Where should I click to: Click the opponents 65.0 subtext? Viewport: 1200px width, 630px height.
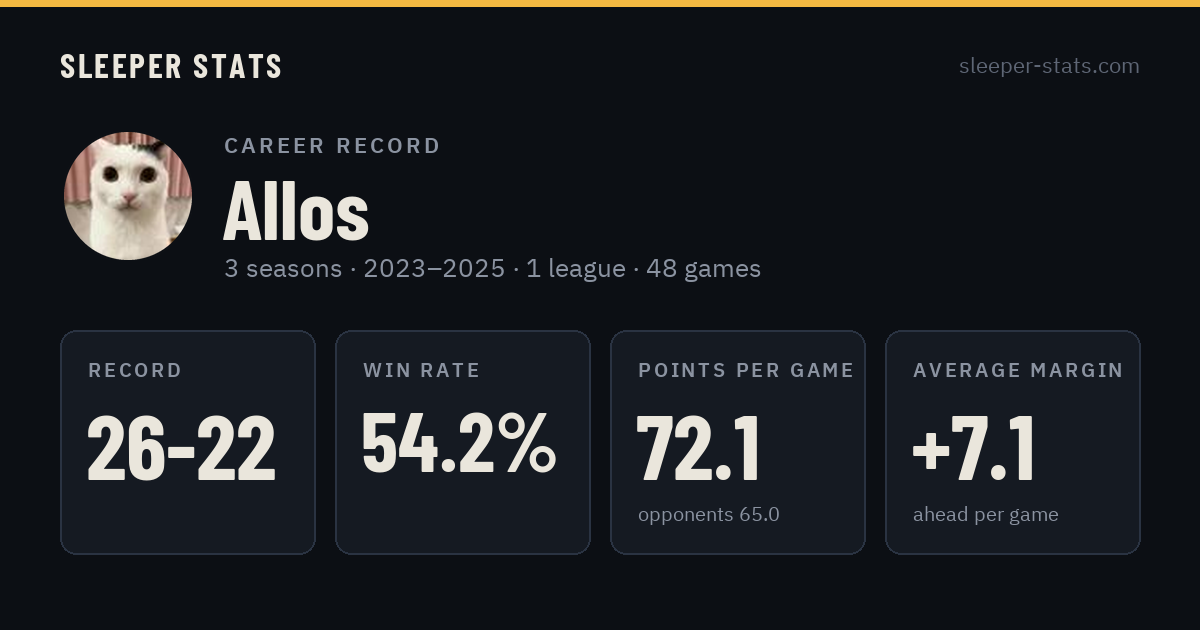pyautogui.click(x=709, y=514)
